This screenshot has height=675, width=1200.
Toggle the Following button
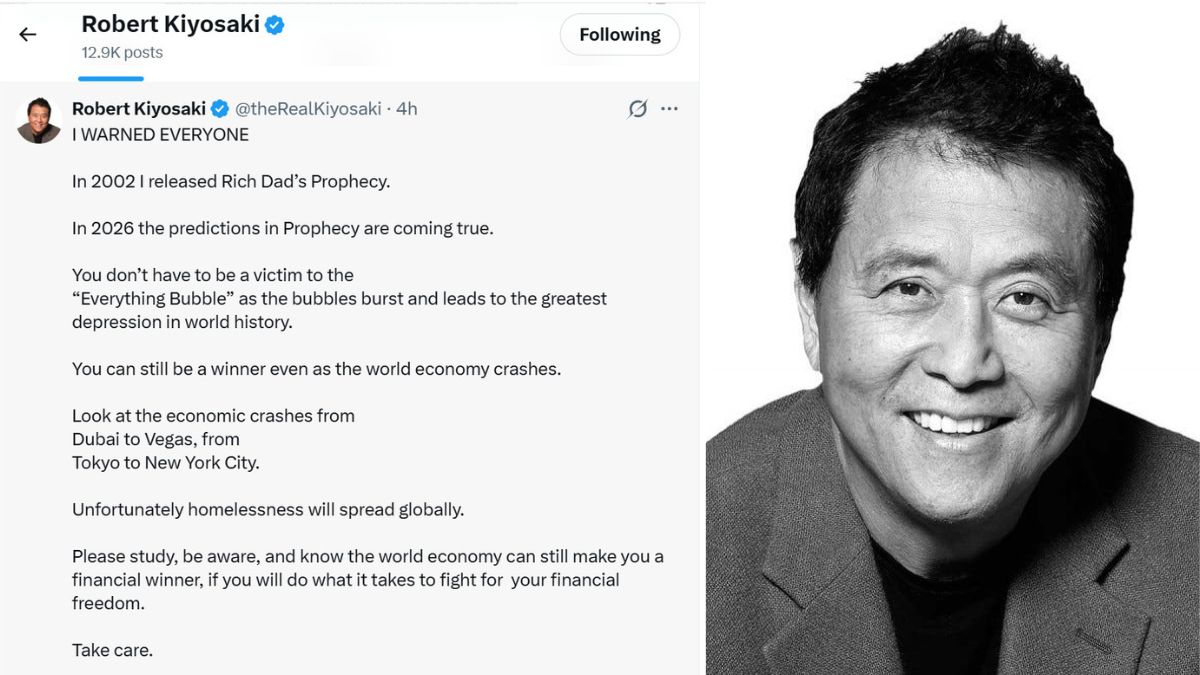(x=619, y=34)
